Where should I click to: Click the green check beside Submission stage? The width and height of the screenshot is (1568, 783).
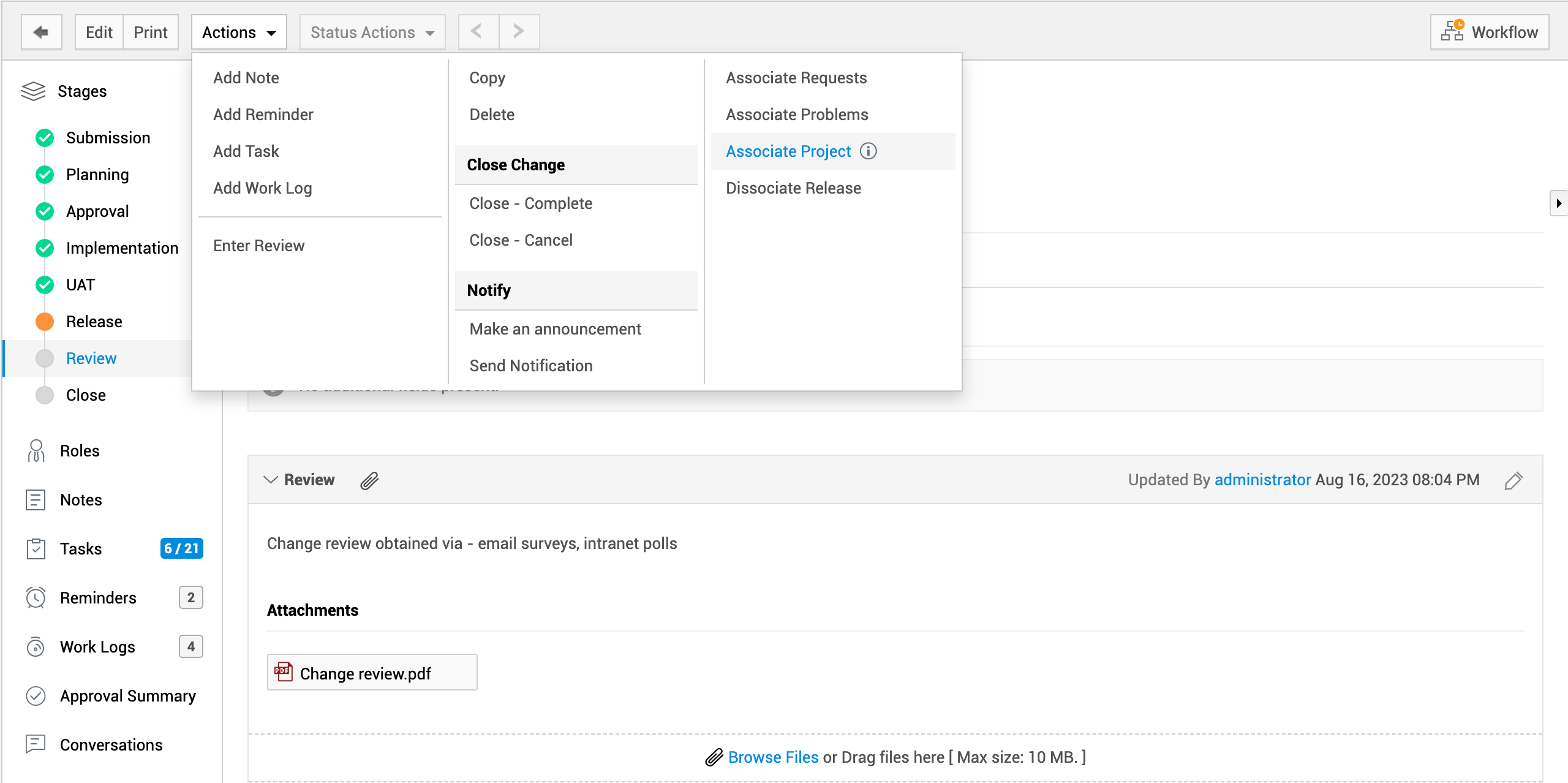click(x=45, y=138)
